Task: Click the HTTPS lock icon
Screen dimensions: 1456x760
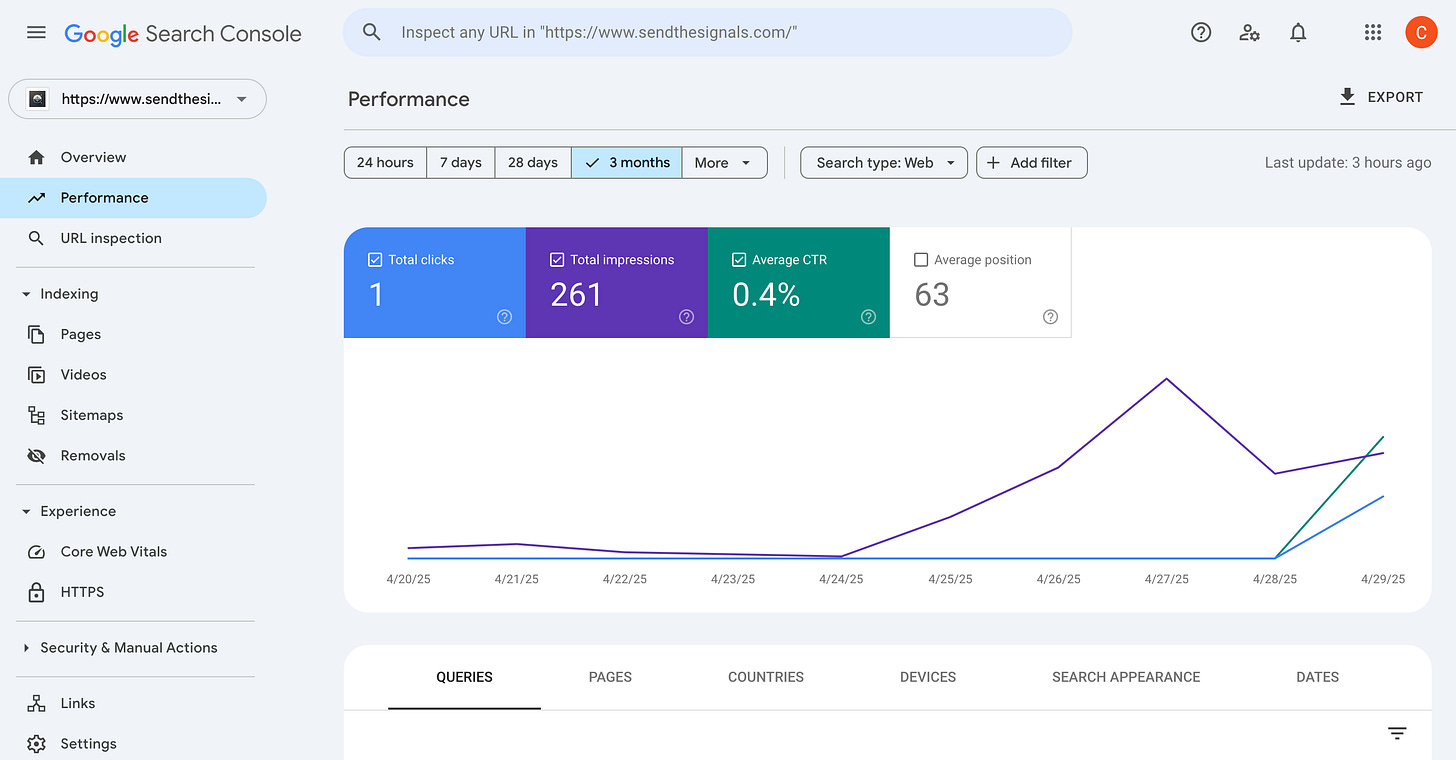Action: click(37, 592)
